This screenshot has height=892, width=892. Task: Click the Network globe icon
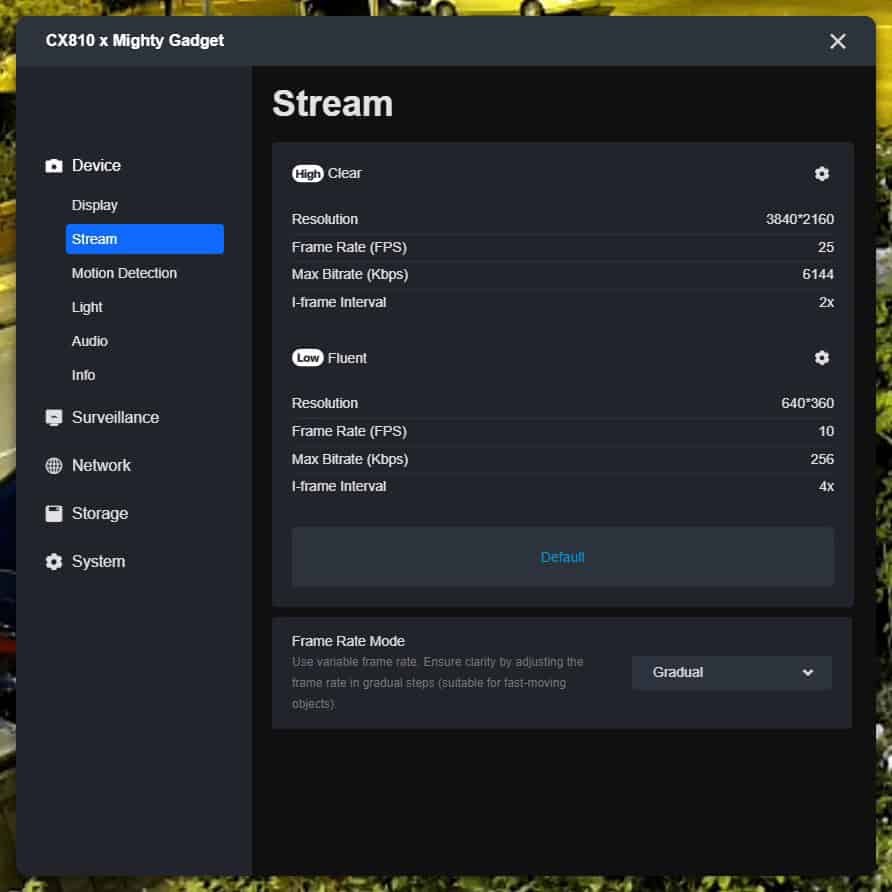pos(54,466)
